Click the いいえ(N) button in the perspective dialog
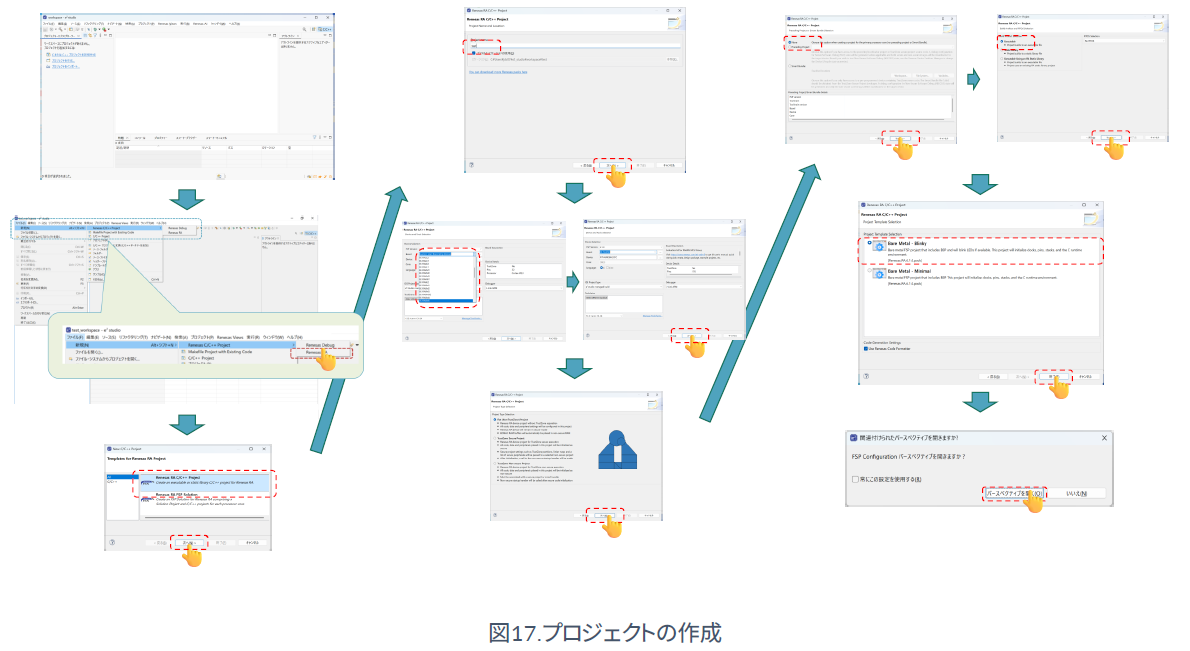Screen dimensions: 1190x651 point(1076,494)
